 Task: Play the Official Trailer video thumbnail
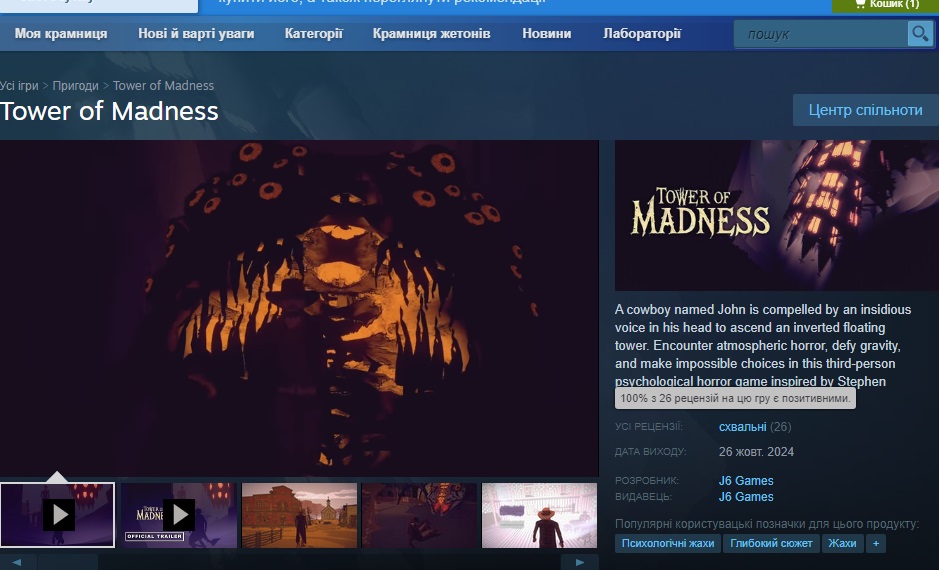178,515
